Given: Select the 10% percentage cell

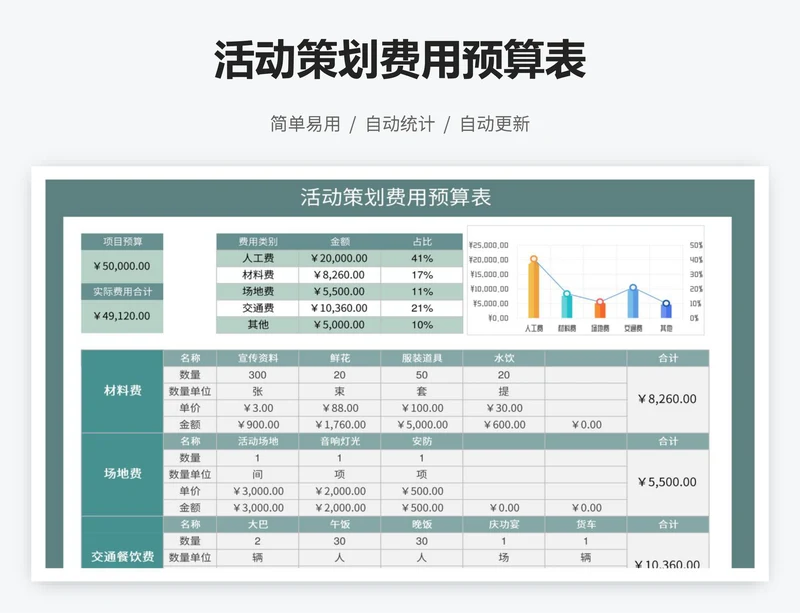Looking at the screenshot, I should pyautogui.click(x=422, y=325).
